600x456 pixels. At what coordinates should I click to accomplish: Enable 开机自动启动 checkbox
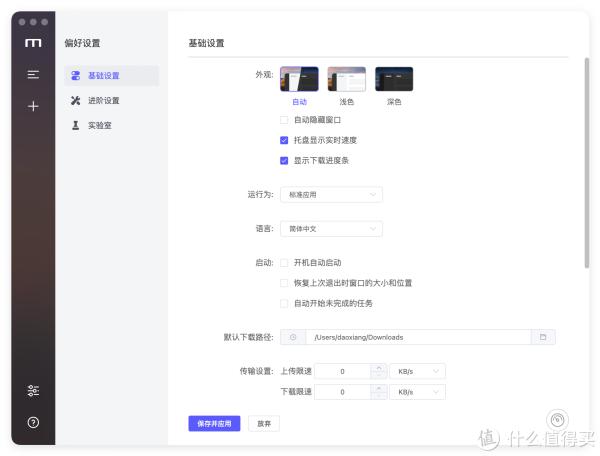(284, 263)
